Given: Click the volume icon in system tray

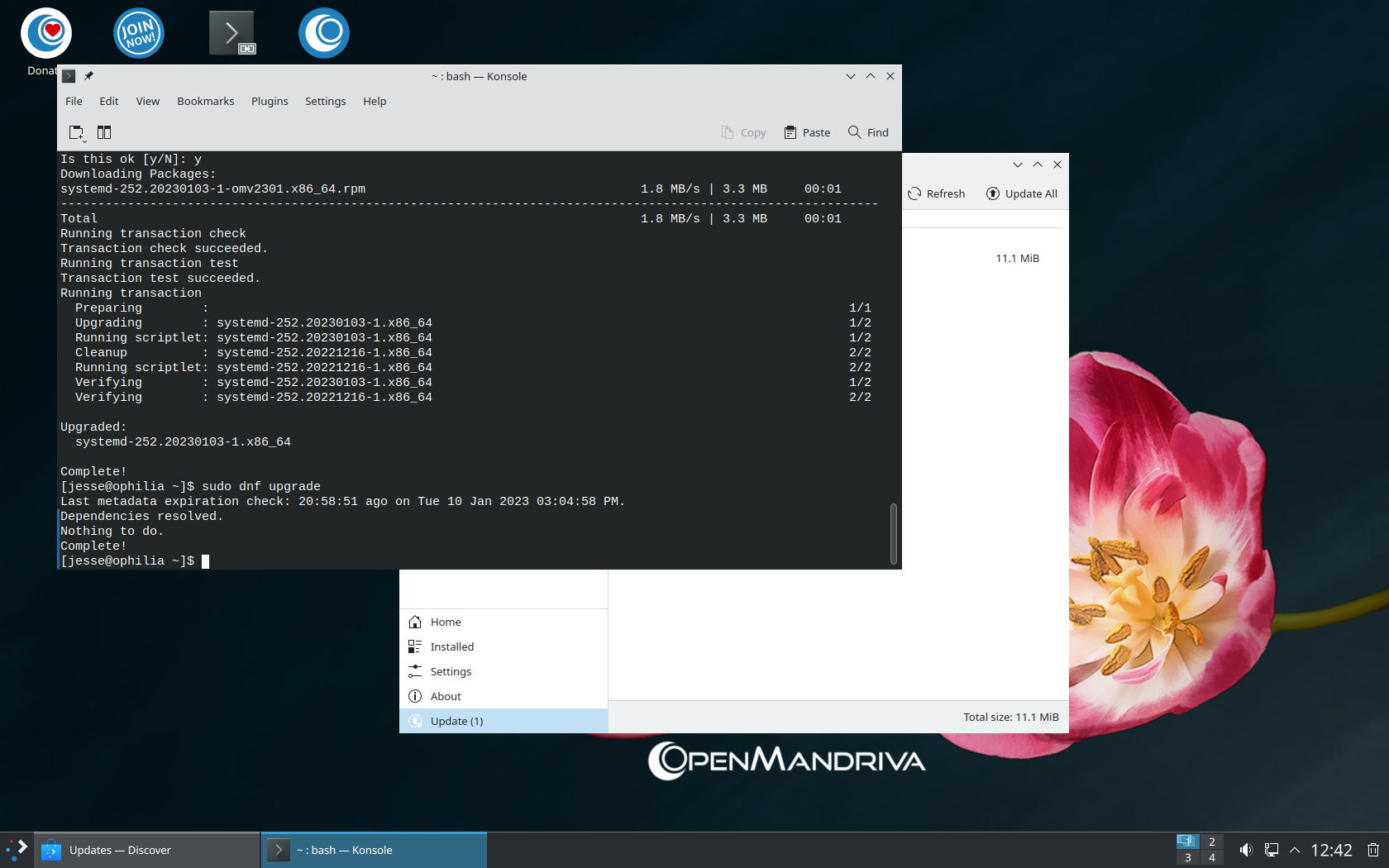Looking at the screenshot, I should 1246,850.
